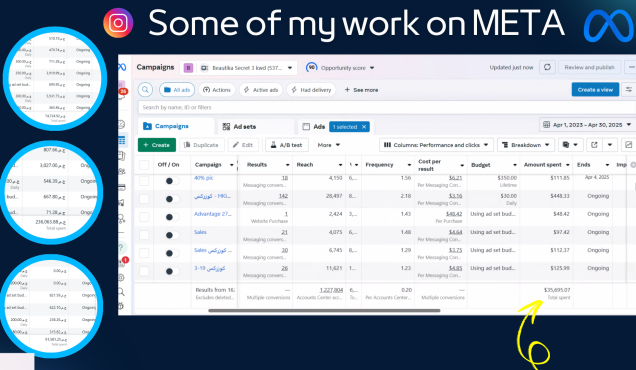
Task: Focus the Search by name, ID or filters field
Action: pyautogui.click(x=387, y=108)
